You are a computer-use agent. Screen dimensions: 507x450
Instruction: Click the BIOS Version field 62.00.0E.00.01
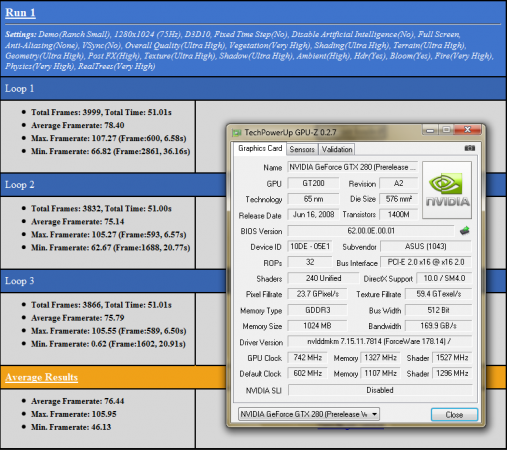(x=371, y=231)
